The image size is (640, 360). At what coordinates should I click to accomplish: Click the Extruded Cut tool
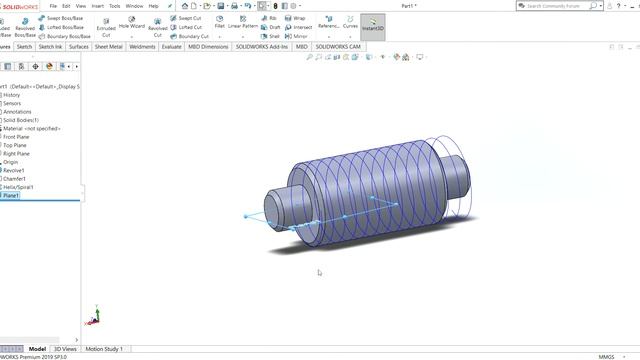(106, 28)
